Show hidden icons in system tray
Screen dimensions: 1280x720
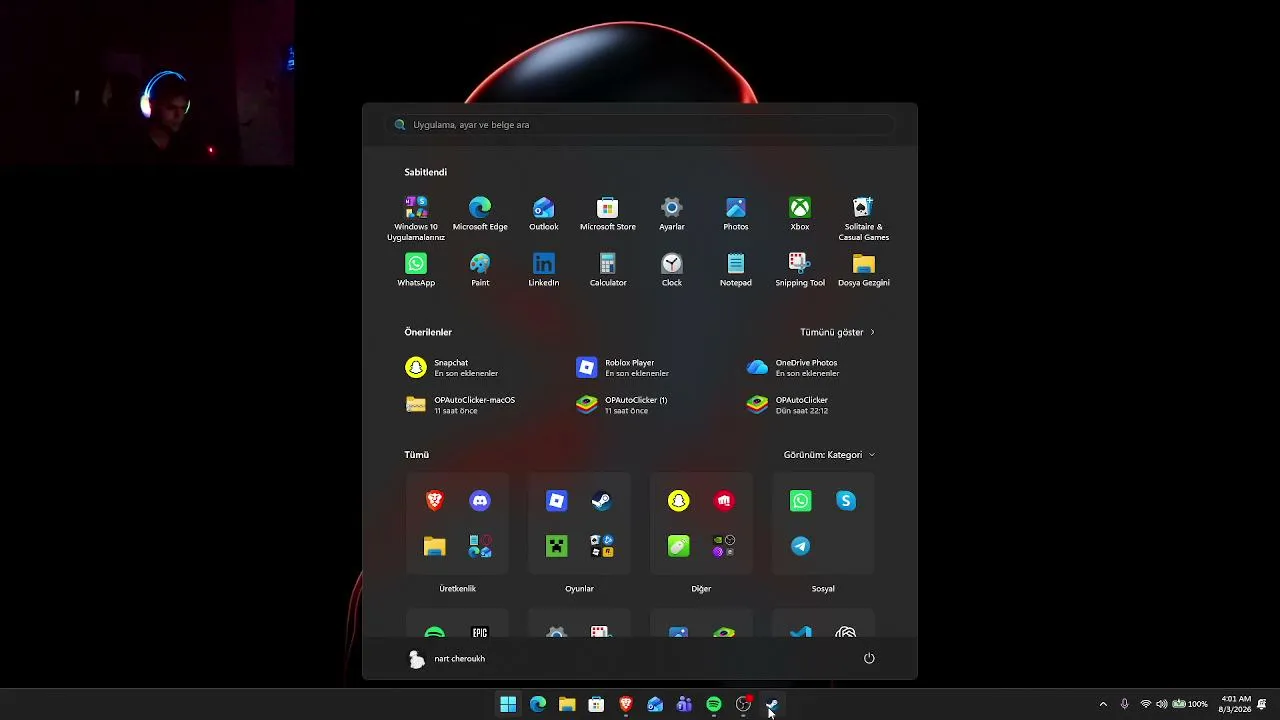(x=1103, y=704)
